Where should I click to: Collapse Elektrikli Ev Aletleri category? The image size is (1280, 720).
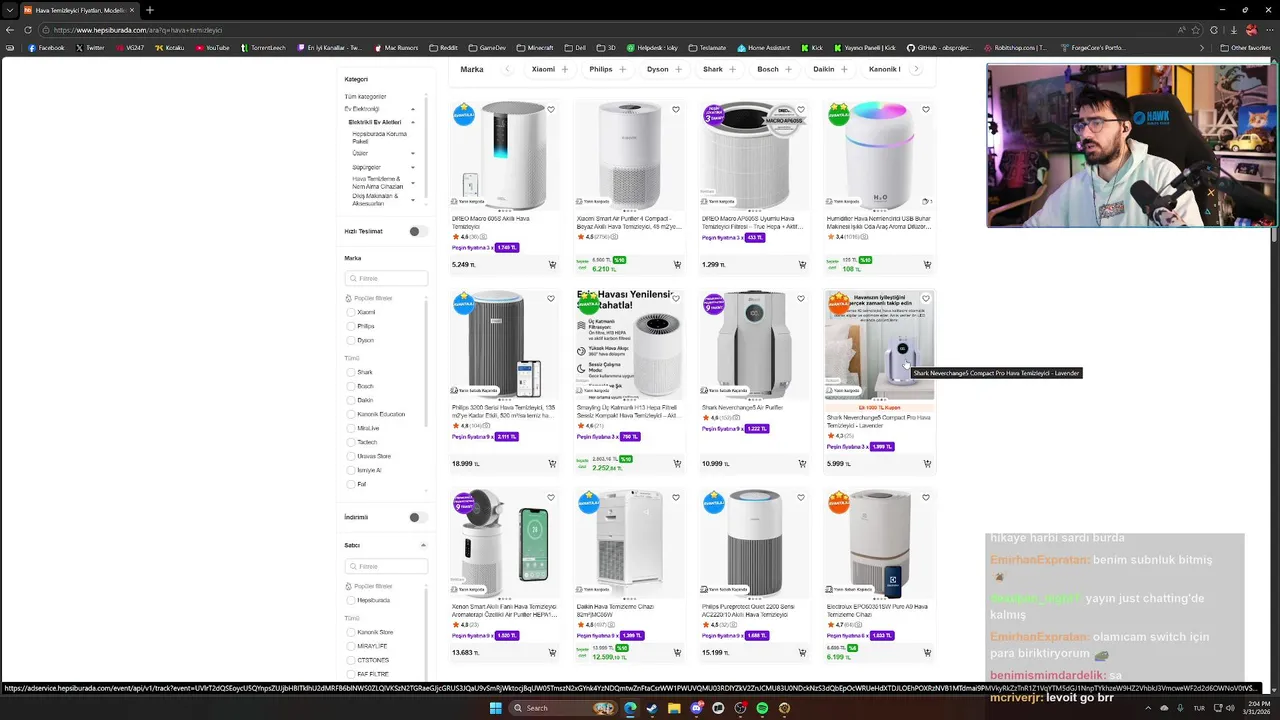click(x=413, y=122)
